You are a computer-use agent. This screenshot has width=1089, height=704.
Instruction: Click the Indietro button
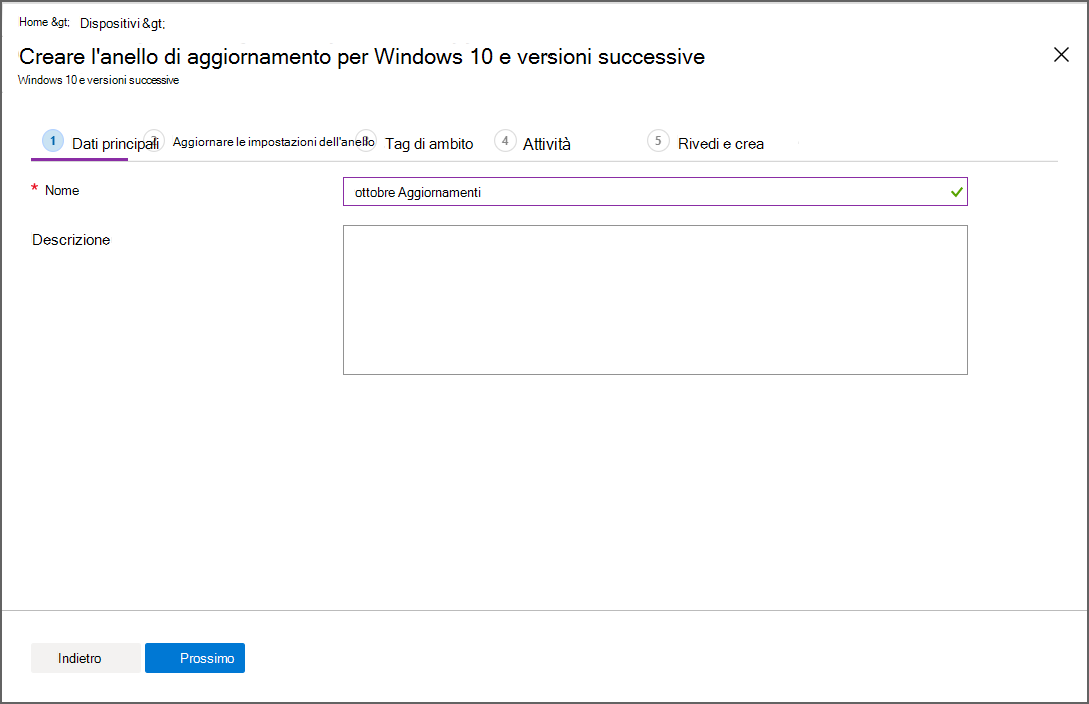tap(86, 657)
